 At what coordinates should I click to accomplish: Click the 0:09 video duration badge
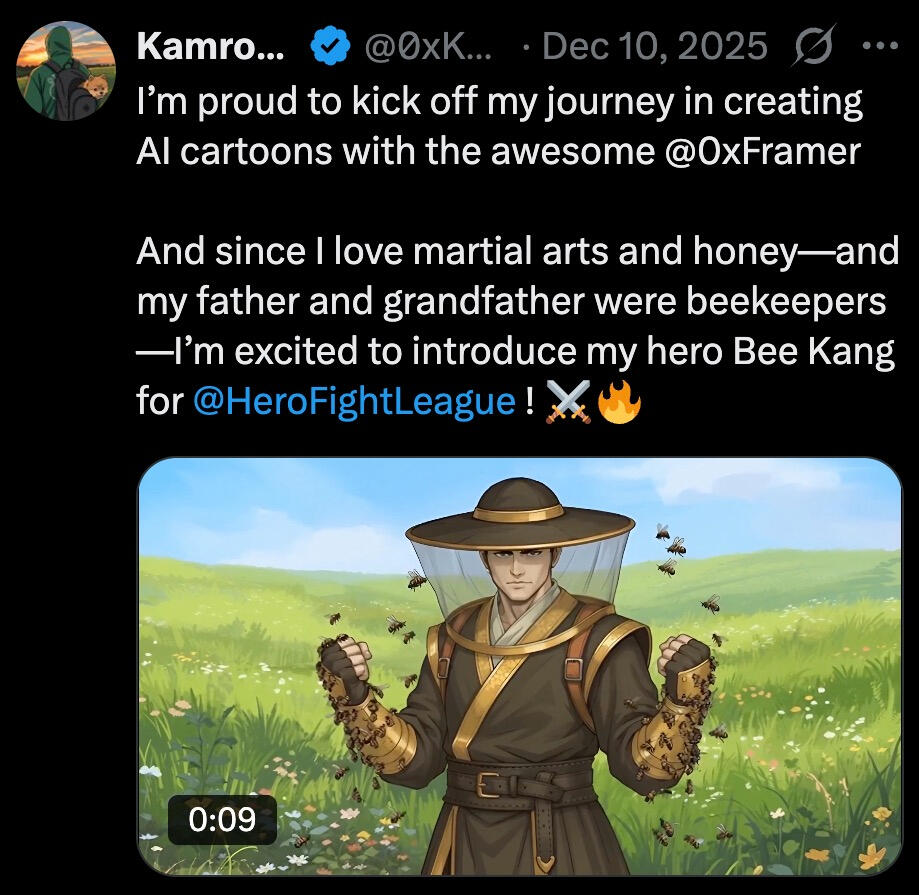(221, 821)
